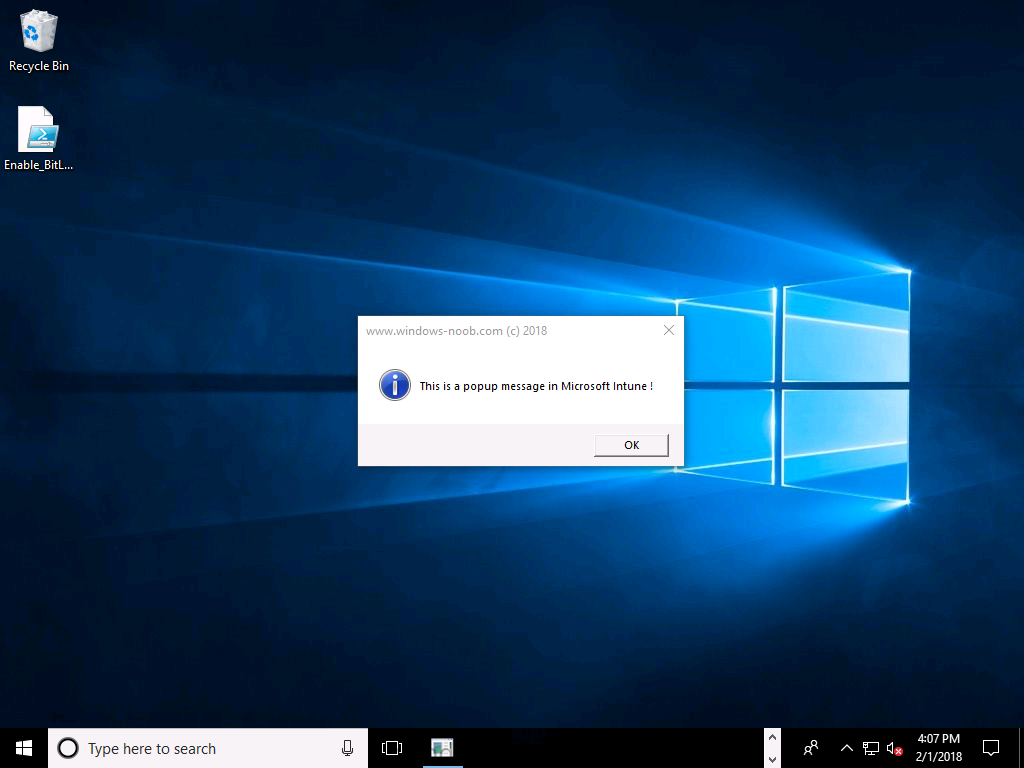This screenshot has height=768, width=1024.
Task: Open the Action Center notifications icon
Action: point(991,748)
